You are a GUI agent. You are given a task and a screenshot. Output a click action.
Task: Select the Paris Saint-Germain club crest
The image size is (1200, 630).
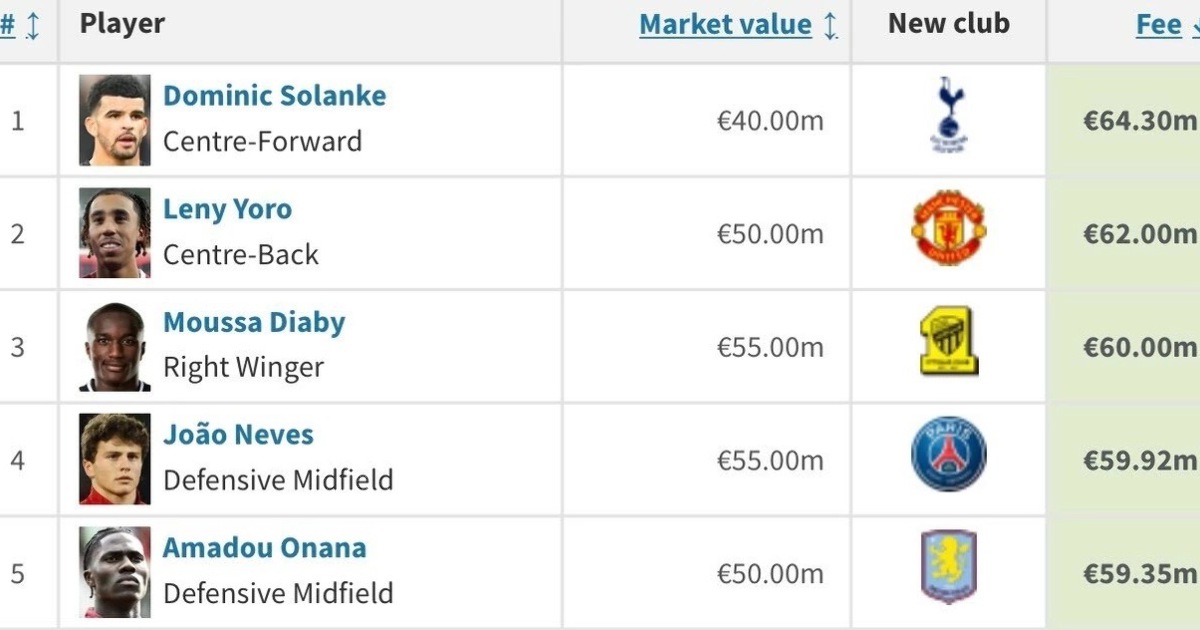coord(948,454)
